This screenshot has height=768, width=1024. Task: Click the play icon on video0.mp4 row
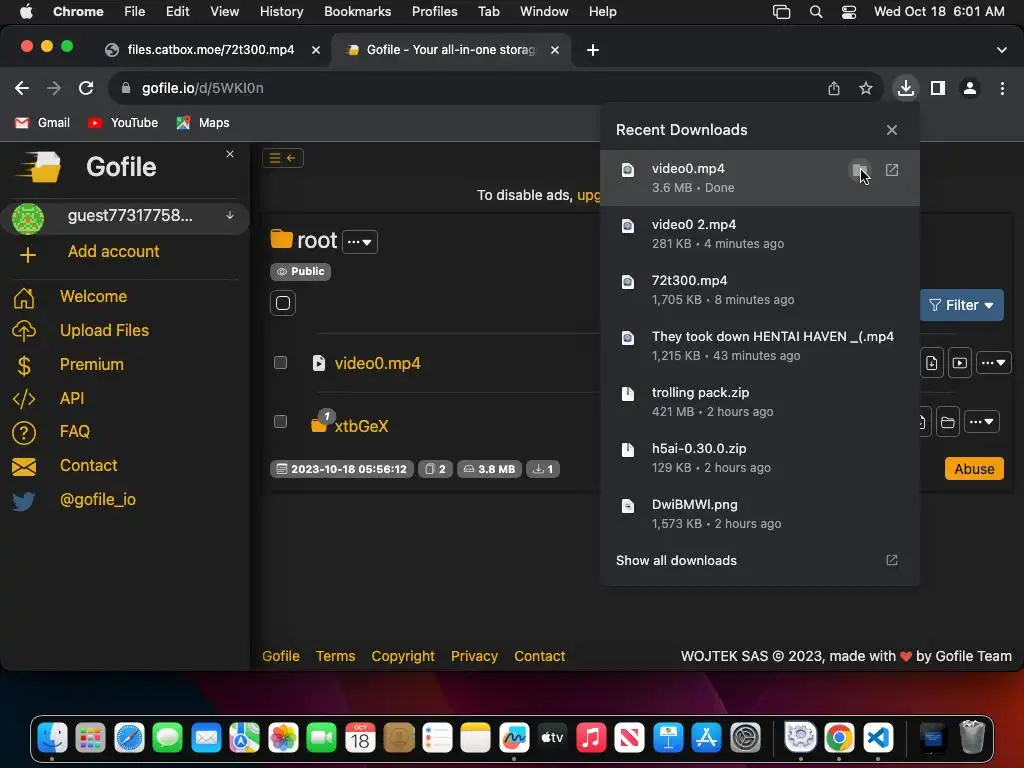tap(959, 363)
